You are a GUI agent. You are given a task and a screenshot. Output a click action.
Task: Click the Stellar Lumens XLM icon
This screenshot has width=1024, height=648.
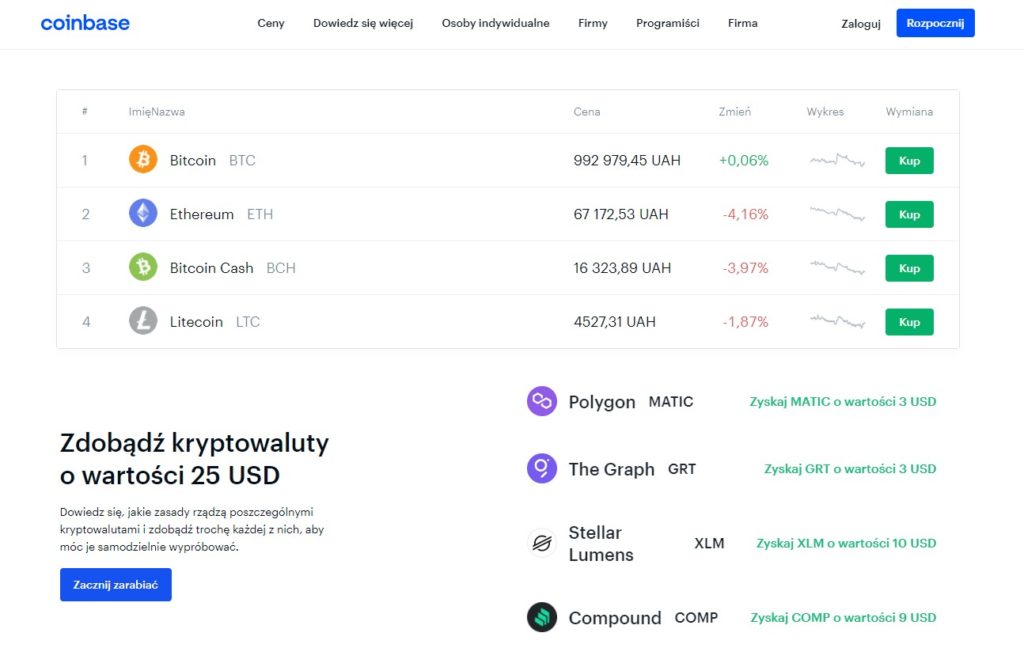click(x=541, y=543)
